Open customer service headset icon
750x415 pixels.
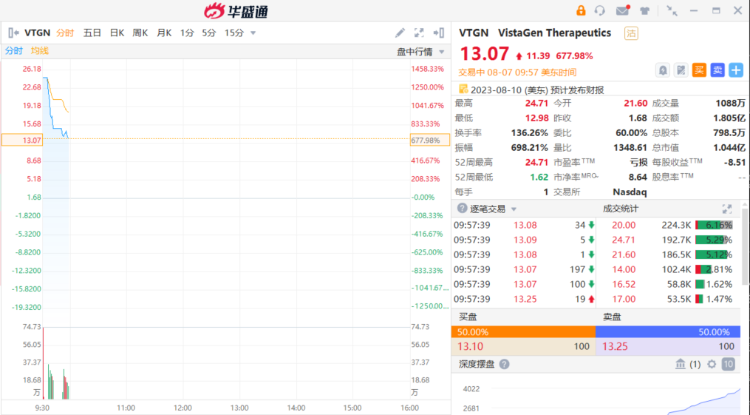click(600, 11)
